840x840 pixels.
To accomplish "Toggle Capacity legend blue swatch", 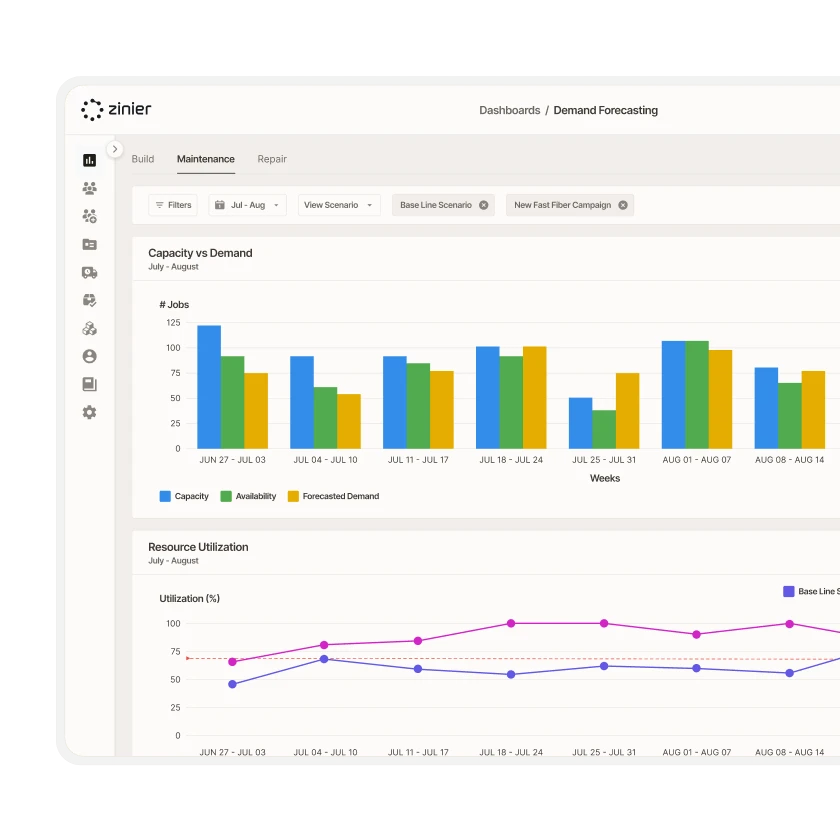I will point(165,496).
